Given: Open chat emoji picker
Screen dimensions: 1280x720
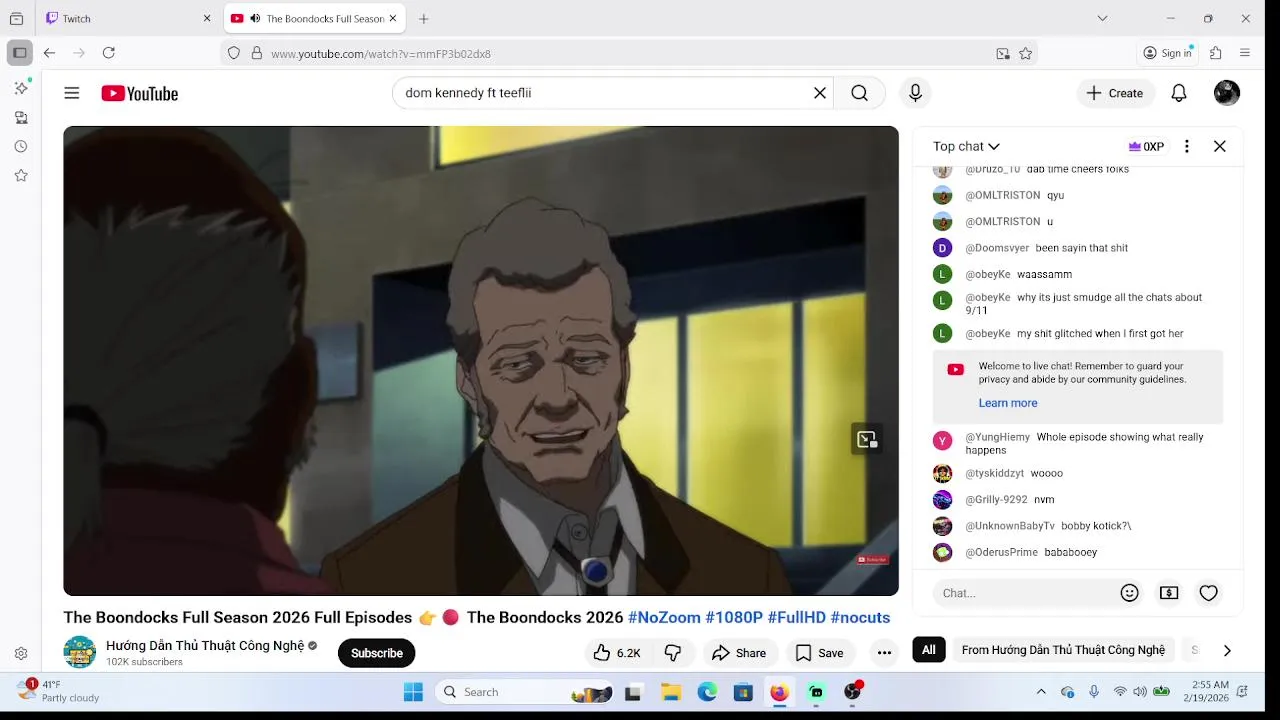Looking at the screenshot, I should pyautogui.click(x=1129, y=593).
